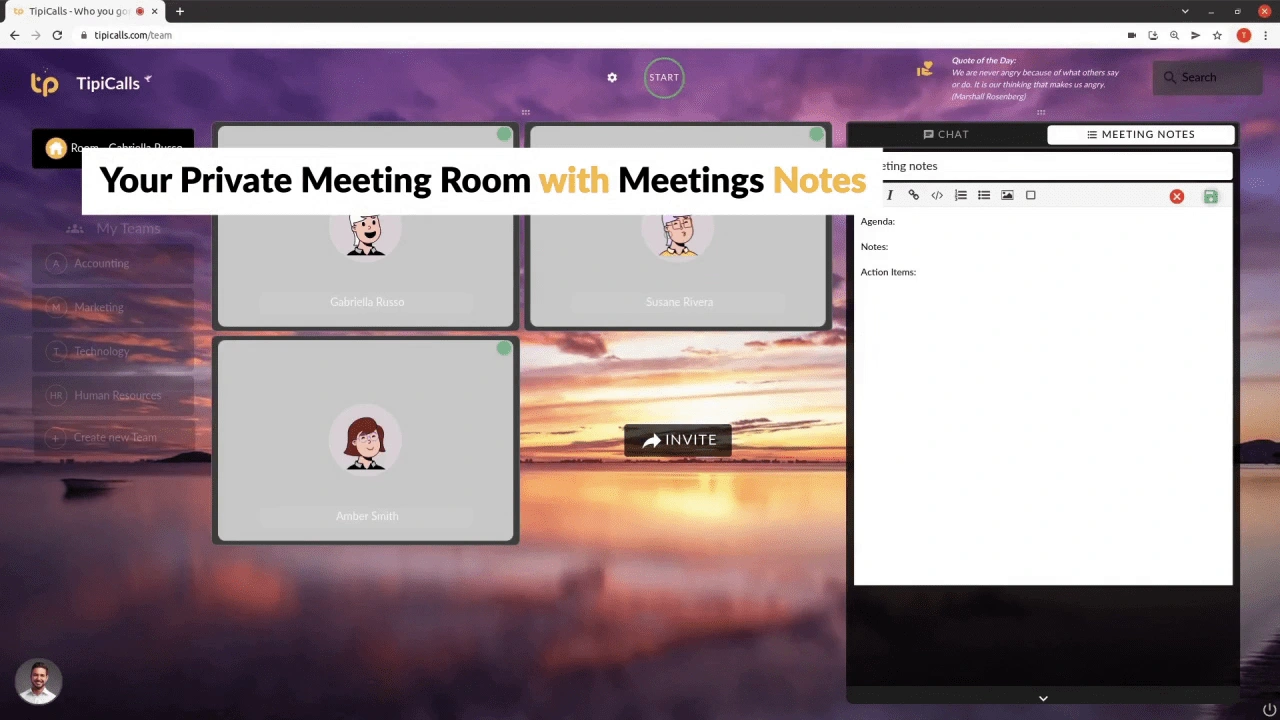
Task: Select the Marketing team
Action: coord(113,307)
